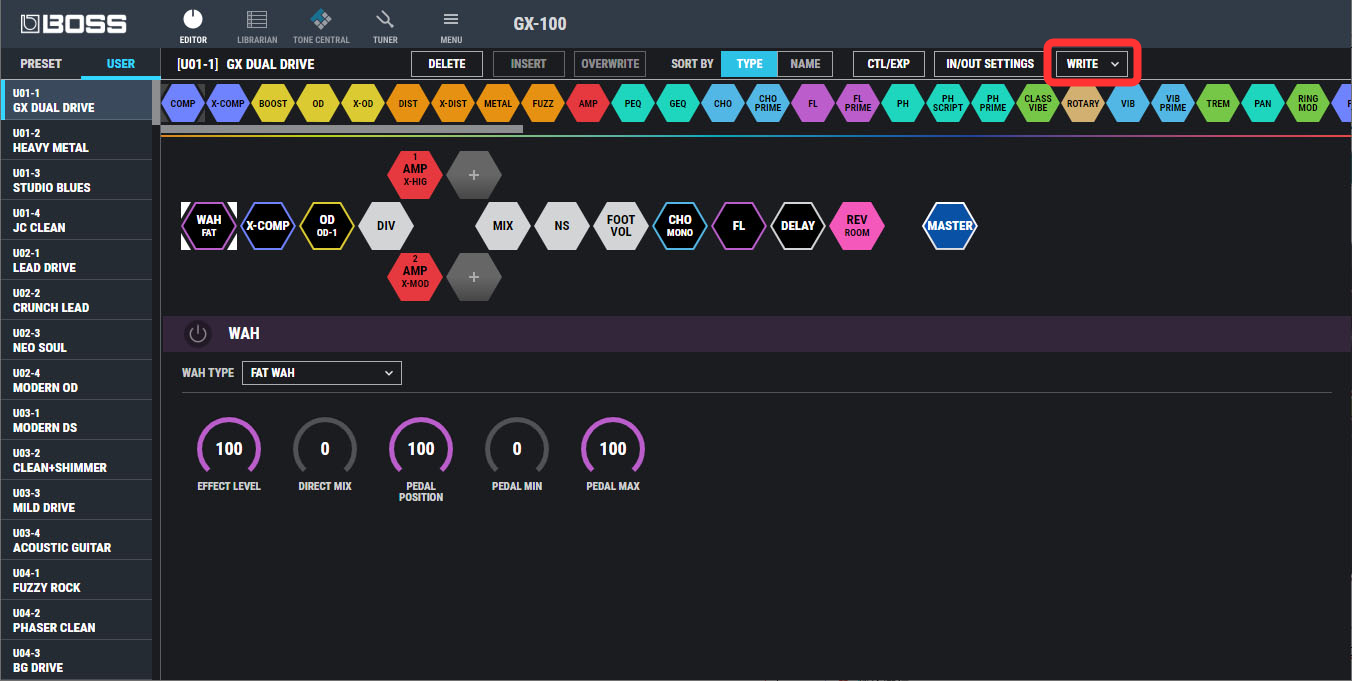Click the EFFECT LEVEL knob
Screen dimensions: 1353x682
coord(229,449)
